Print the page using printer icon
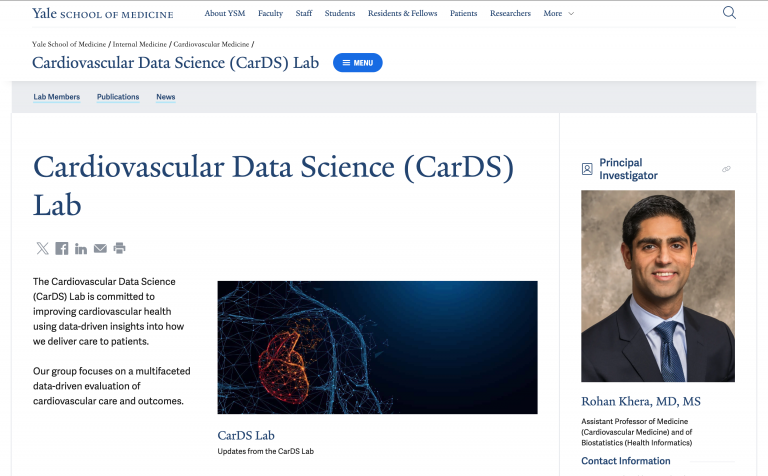The width and height of the screenshot is (768, 476). coord(120,248)
